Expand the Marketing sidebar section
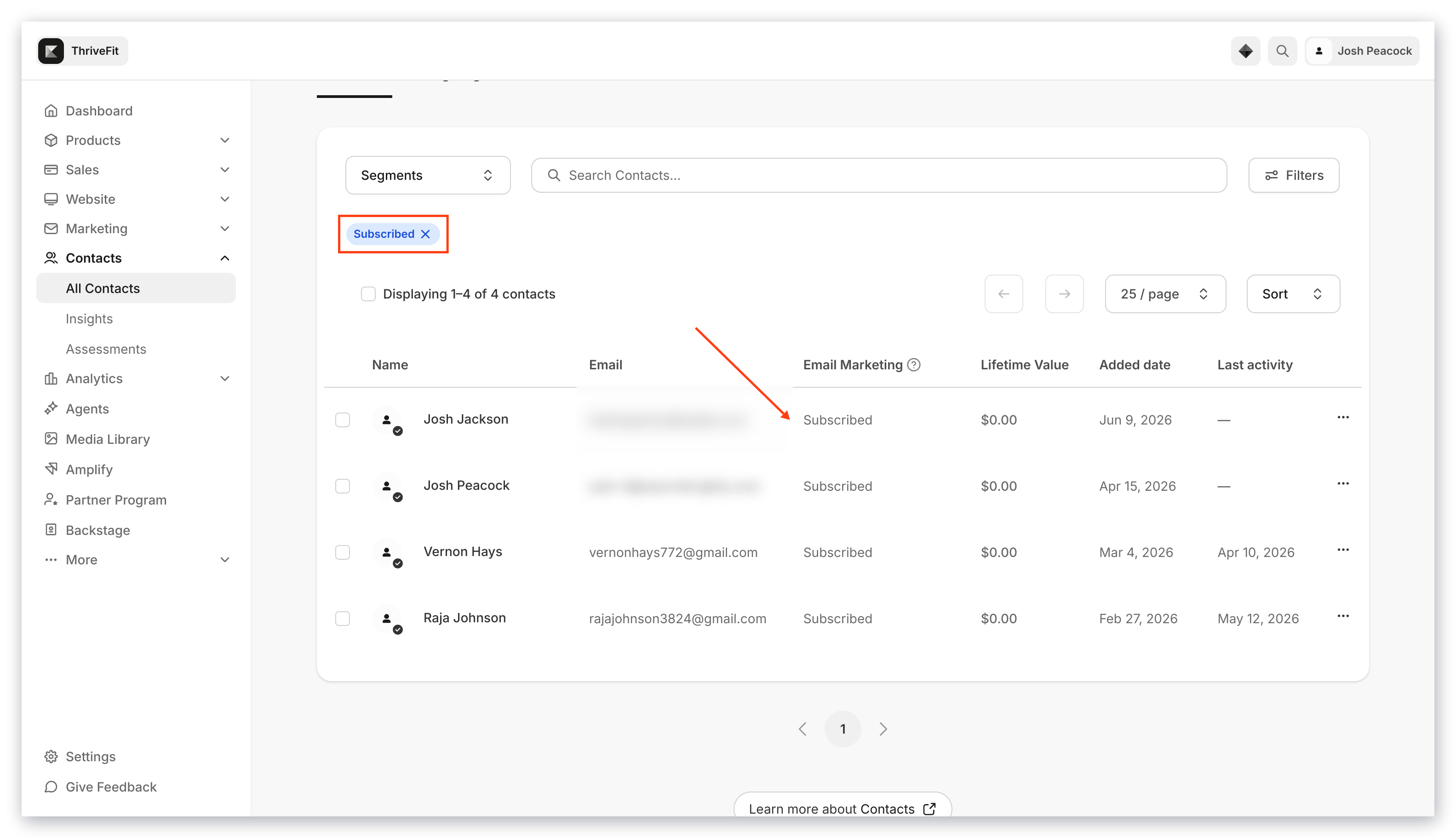 click(x=224, y=229)
